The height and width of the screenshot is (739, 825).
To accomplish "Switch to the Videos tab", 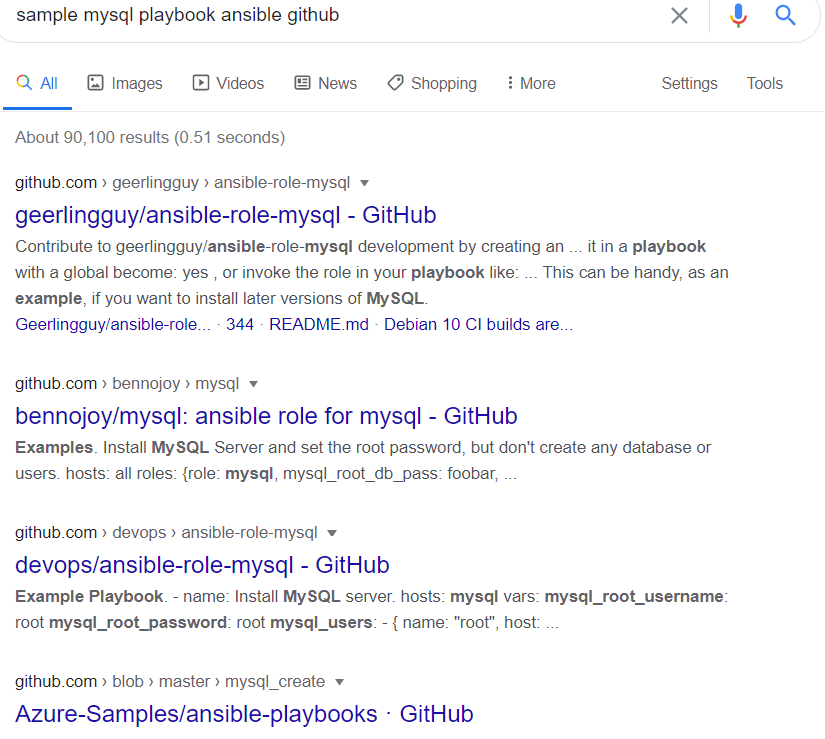I will (x=228, y=83).
